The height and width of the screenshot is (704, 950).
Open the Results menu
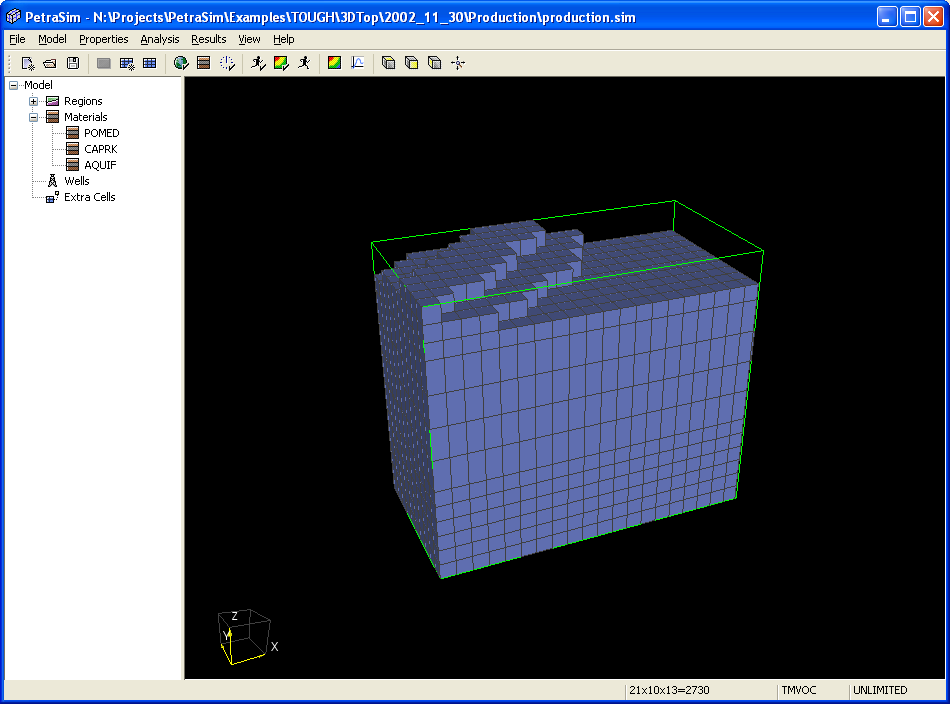pos(208,39)
